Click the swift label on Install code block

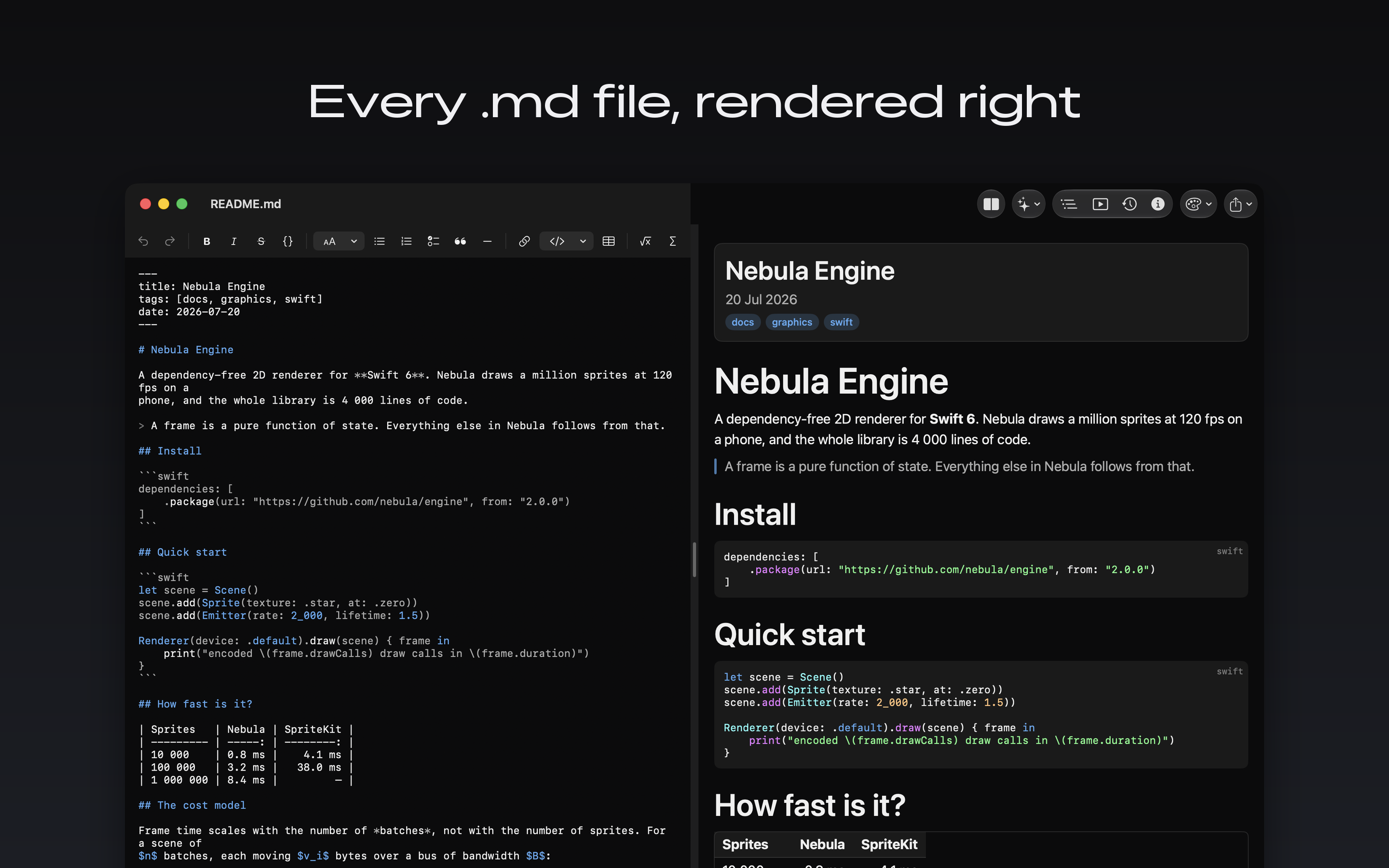(x=1229, y=551)
